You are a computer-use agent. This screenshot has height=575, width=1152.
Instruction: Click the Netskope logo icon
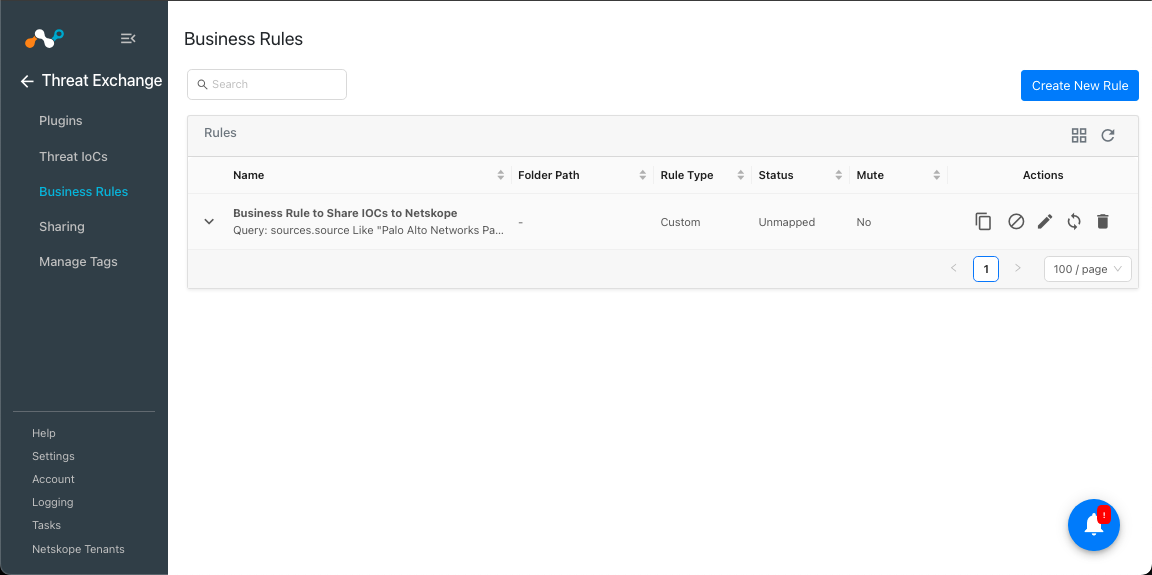[44, 38]
